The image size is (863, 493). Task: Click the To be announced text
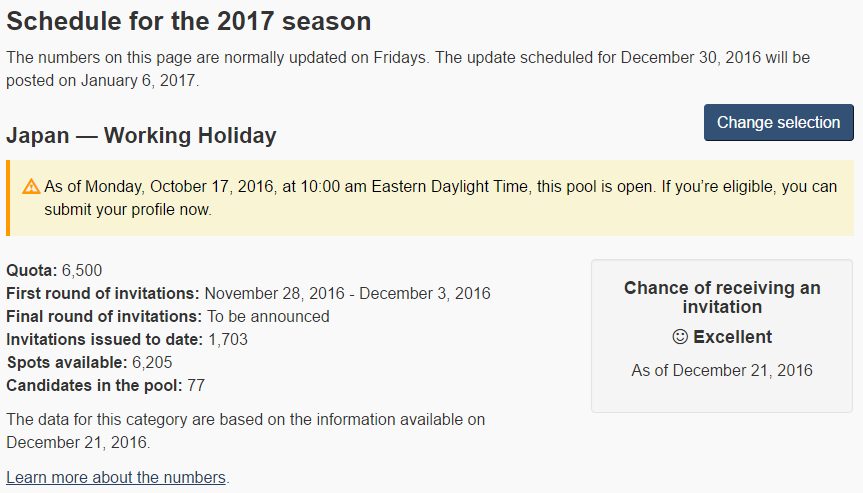(268, 316)
